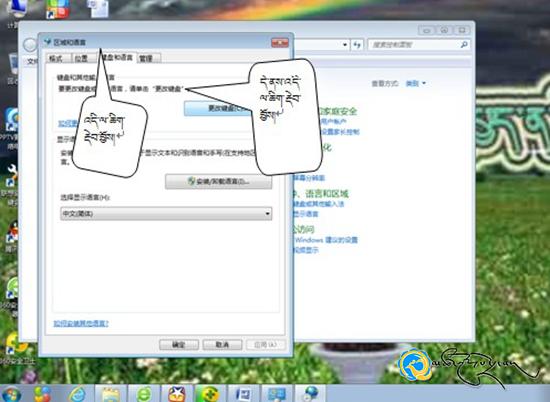Image resolution: width=550 pixels, height=402 pixels.
Task: Click the 更改键盘 button
Action: (217, 108)
